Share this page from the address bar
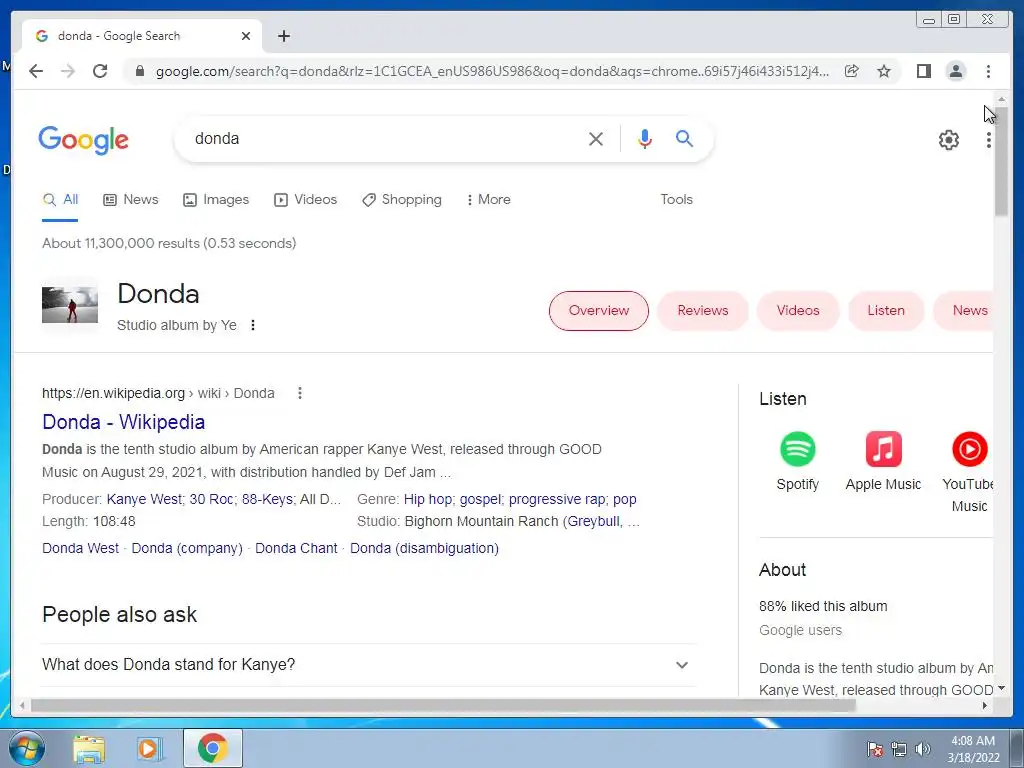The image size is (1024, 768). (x=852, y=71)
